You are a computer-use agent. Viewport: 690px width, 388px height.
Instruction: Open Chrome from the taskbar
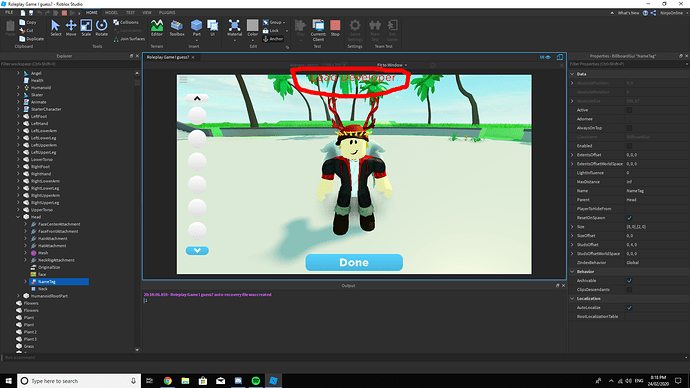pos(168,381)
